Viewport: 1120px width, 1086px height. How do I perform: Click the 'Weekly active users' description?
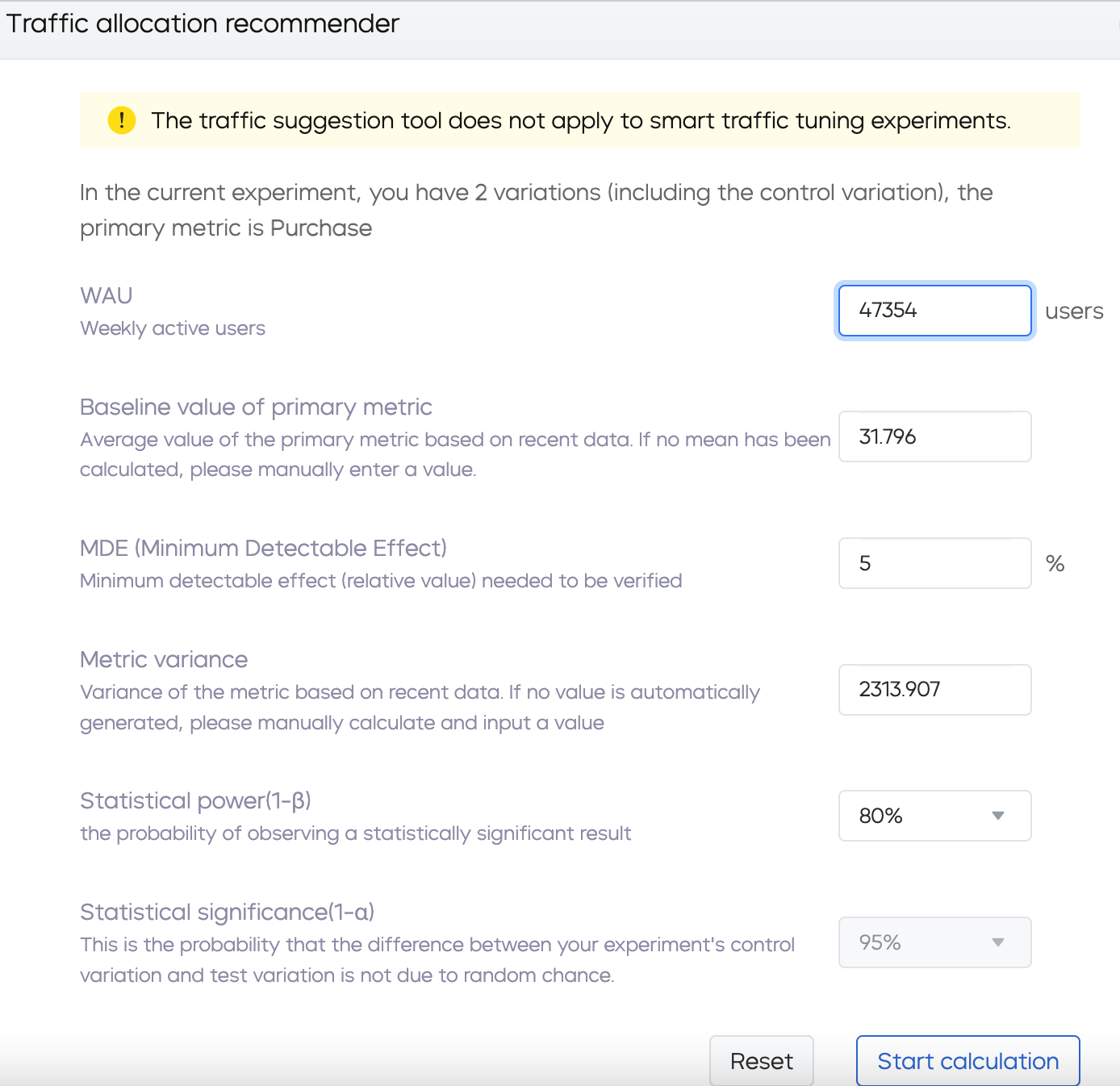[x=173, y=328]
